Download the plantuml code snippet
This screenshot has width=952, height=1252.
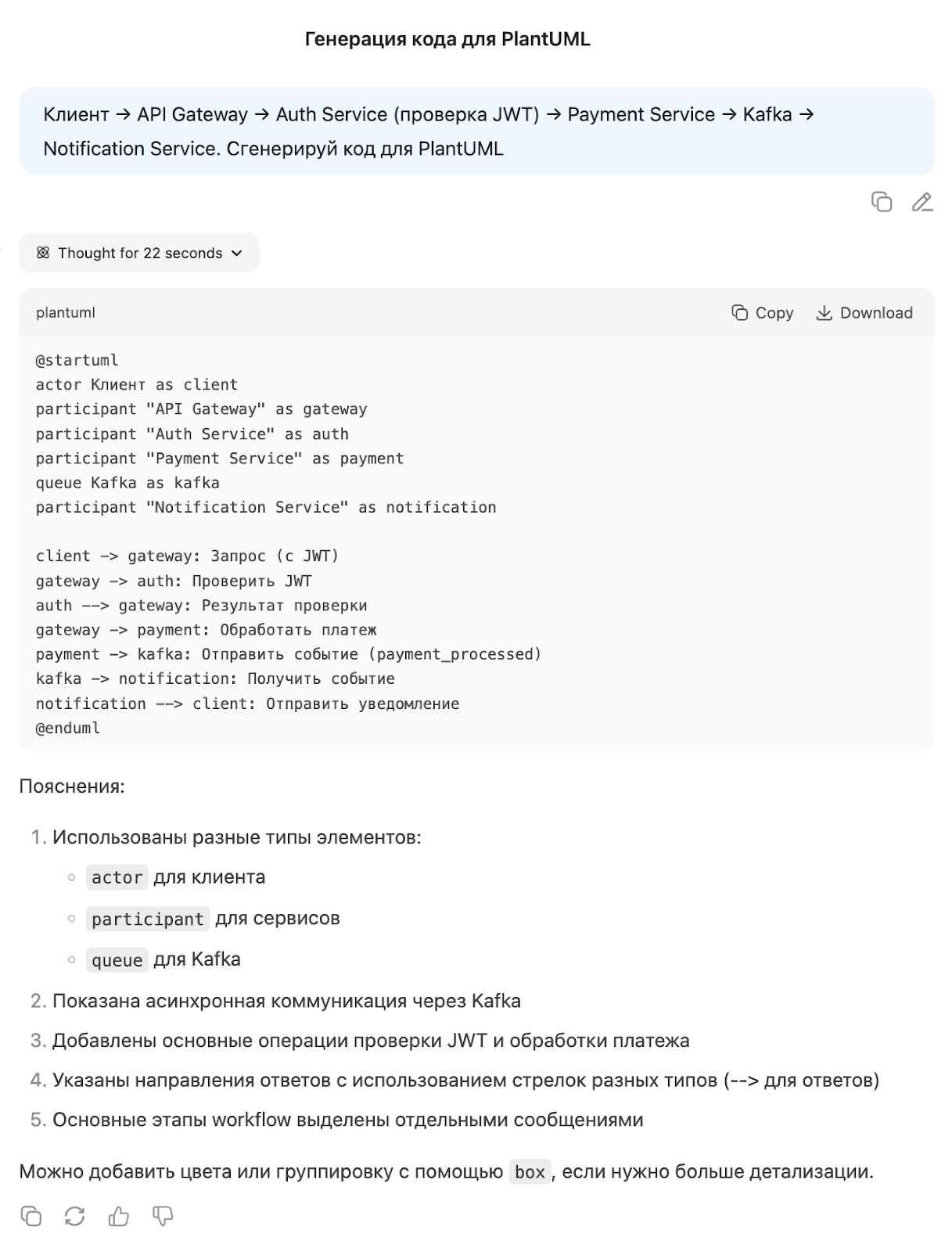[x=864, y=313]
